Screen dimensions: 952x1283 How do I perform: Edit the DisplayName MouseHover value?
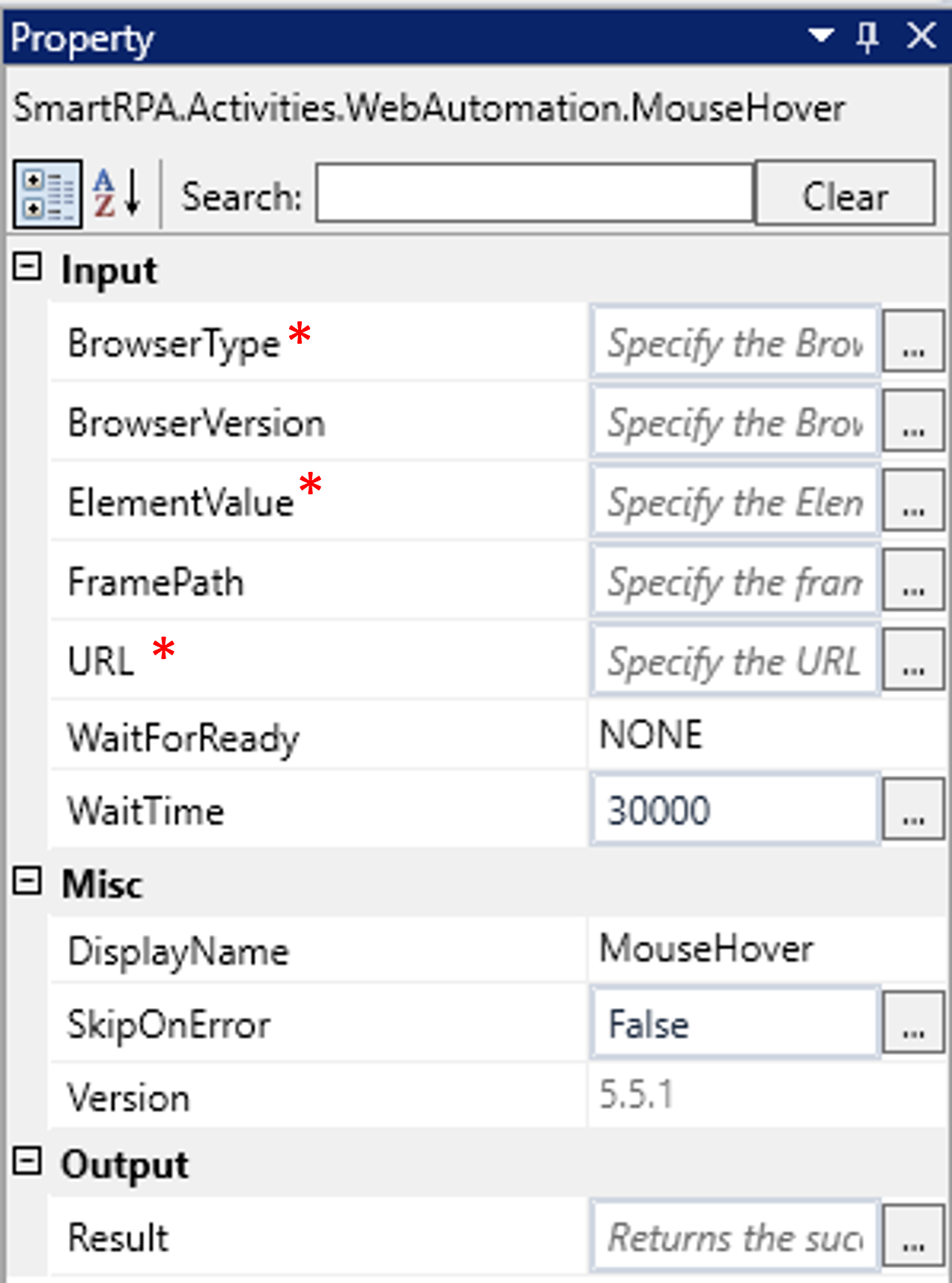[x=764, y=949]
